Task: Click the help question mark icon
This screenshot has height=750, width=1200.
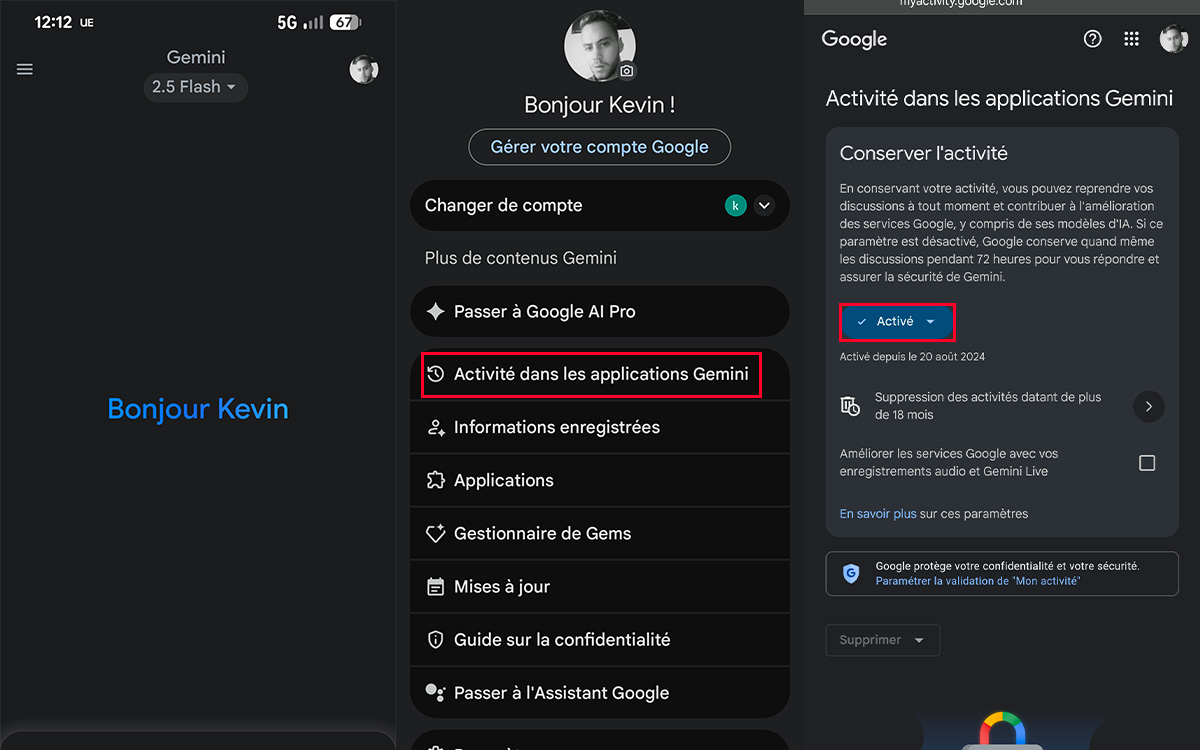Action: click(1092, 38)
